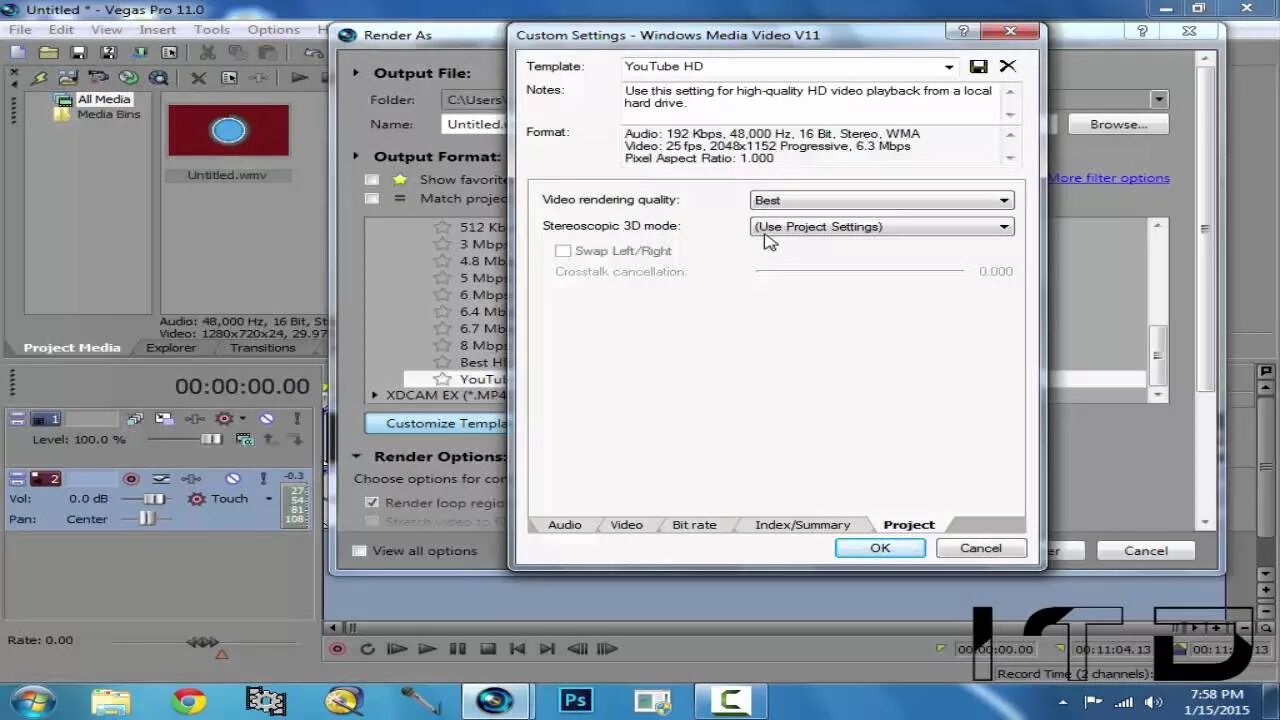Click Cancel in the Custom Settings dialog
Viewport: 1280px width, 720px height.
point(981,548)
